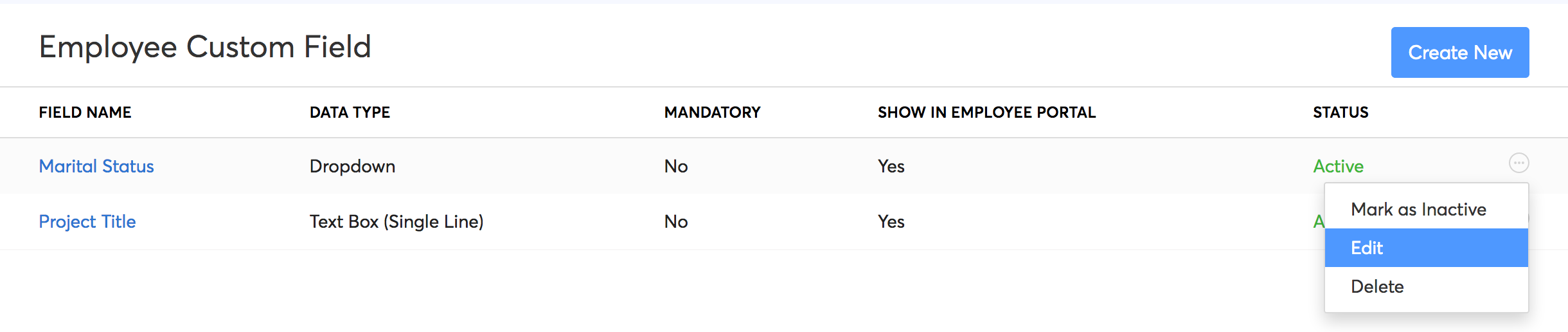Choose Delete from the context menu
The width and height of the screenshot is (1568, 332).
pos(1377,287)
